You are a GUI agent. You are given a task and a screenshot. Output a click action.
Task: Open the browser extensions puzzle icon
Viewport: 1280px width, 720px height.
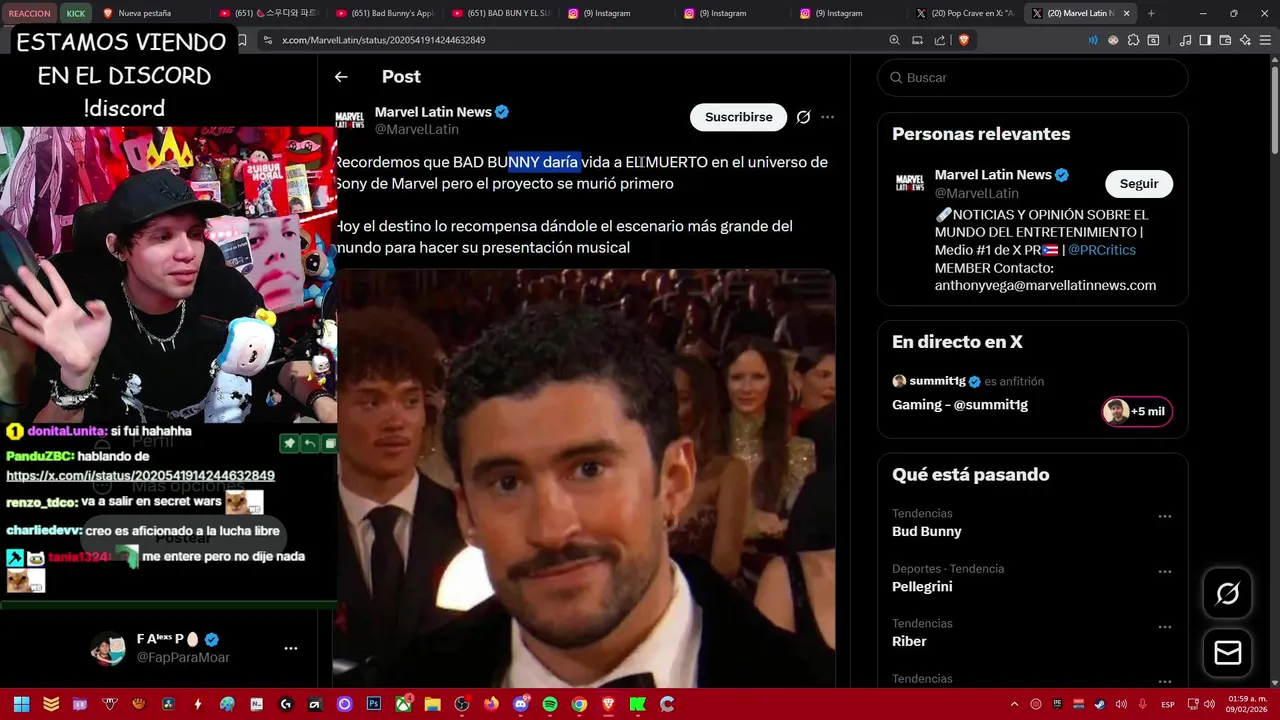click(x=1133, y=40)
